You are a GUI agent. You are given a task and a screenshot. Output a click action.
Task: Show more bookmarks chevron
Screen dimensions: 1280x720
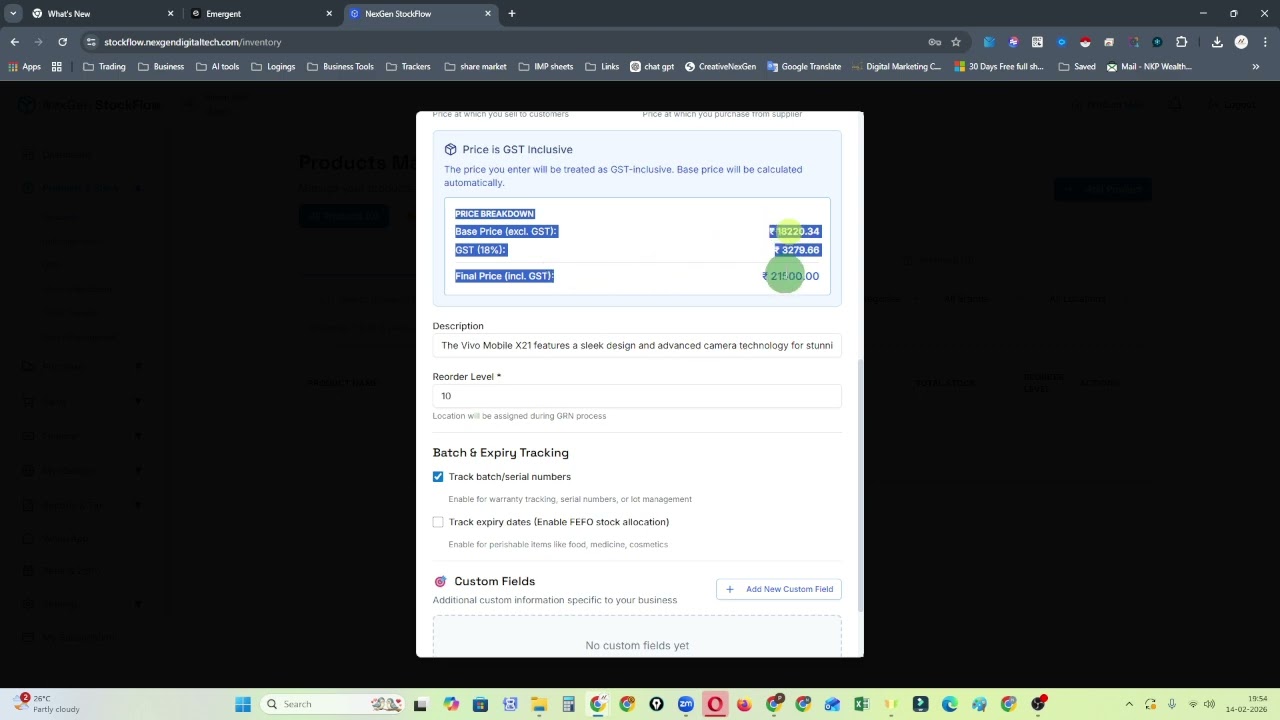(1256, 67)
